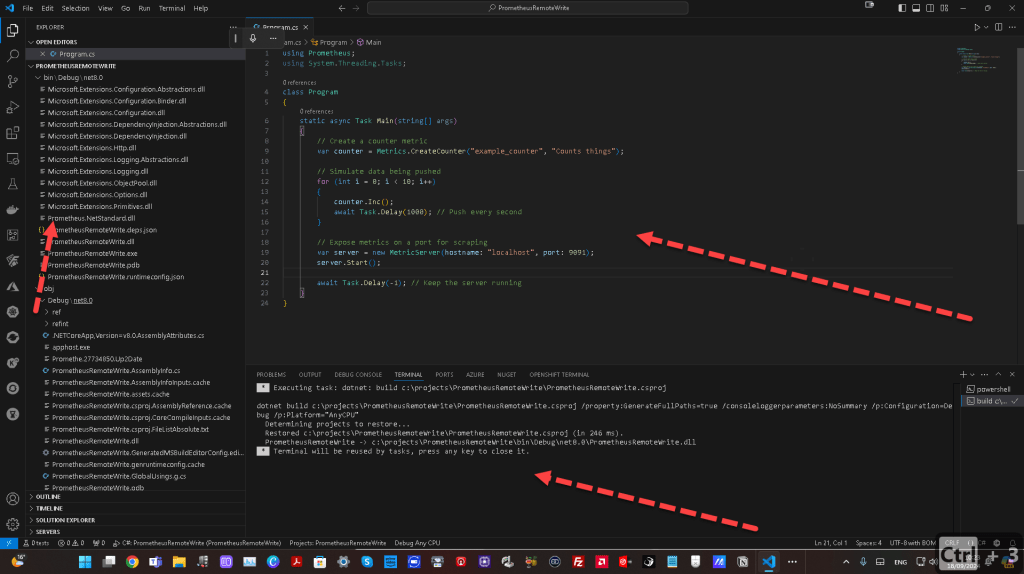Select the powershell terminal entry

tap(991, 389)
